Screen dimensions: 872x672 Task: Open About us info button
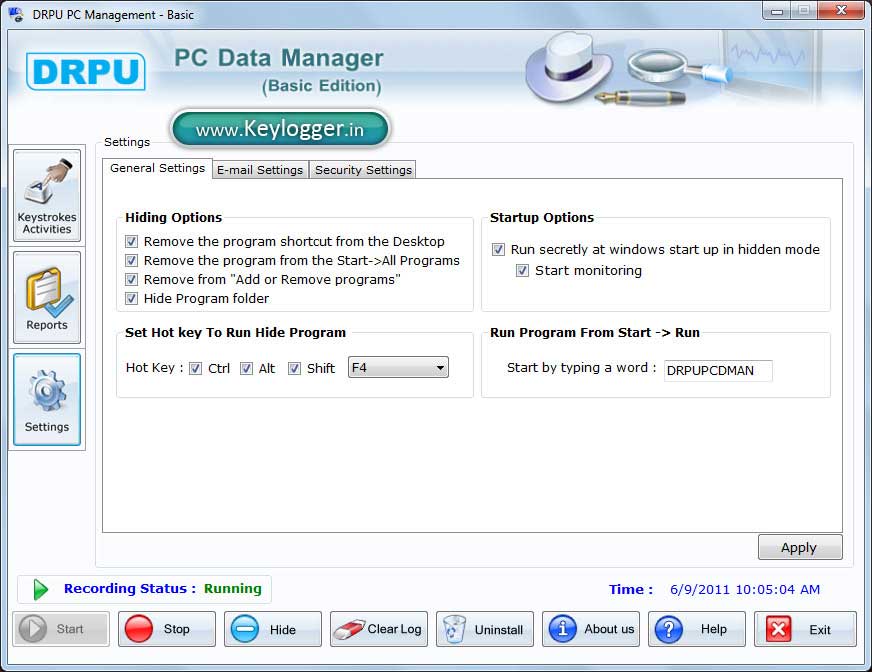coord(591,629)
